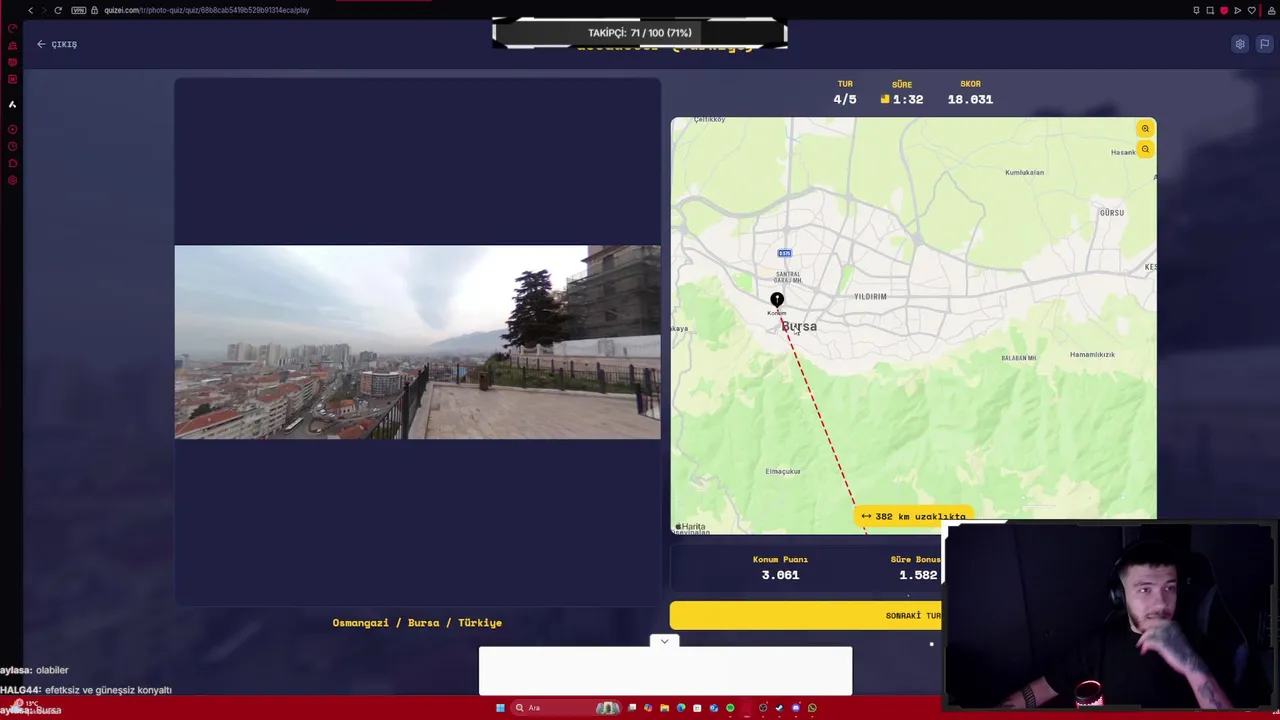Image resolution: width=1280 pixels, height=720 pixels.
Task: Open the Bursa street panorama photo
Action: pyautogui.click(x=417, y=342)
